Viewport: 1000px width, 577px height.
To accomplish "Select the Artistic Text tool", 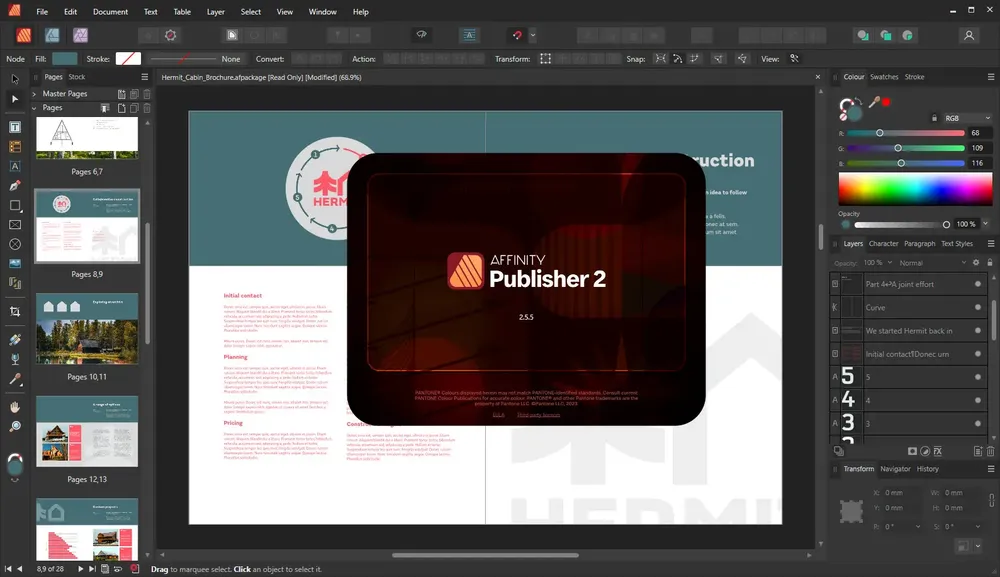I will (15, 166).
